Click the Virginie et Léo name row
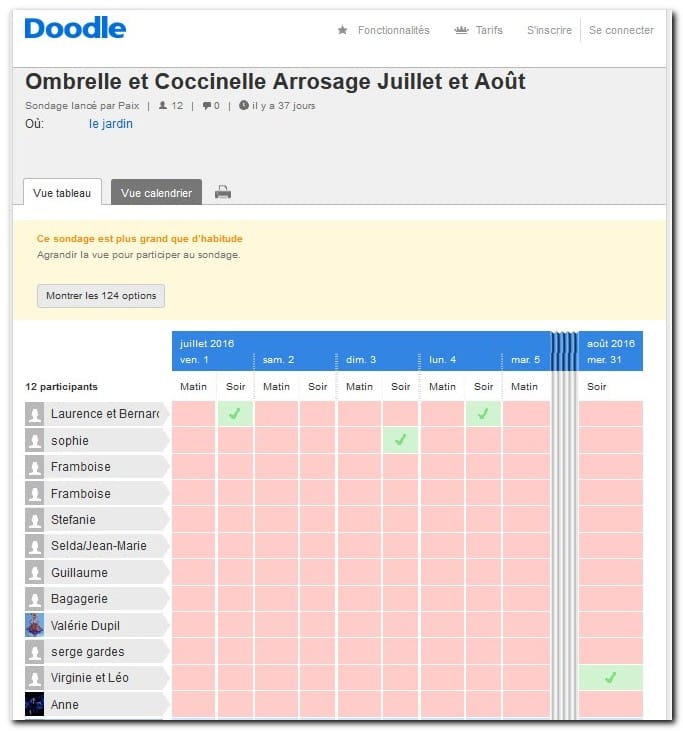Image resolution: width=683 pixels, height=731 pixels. (x=97, y=678)
